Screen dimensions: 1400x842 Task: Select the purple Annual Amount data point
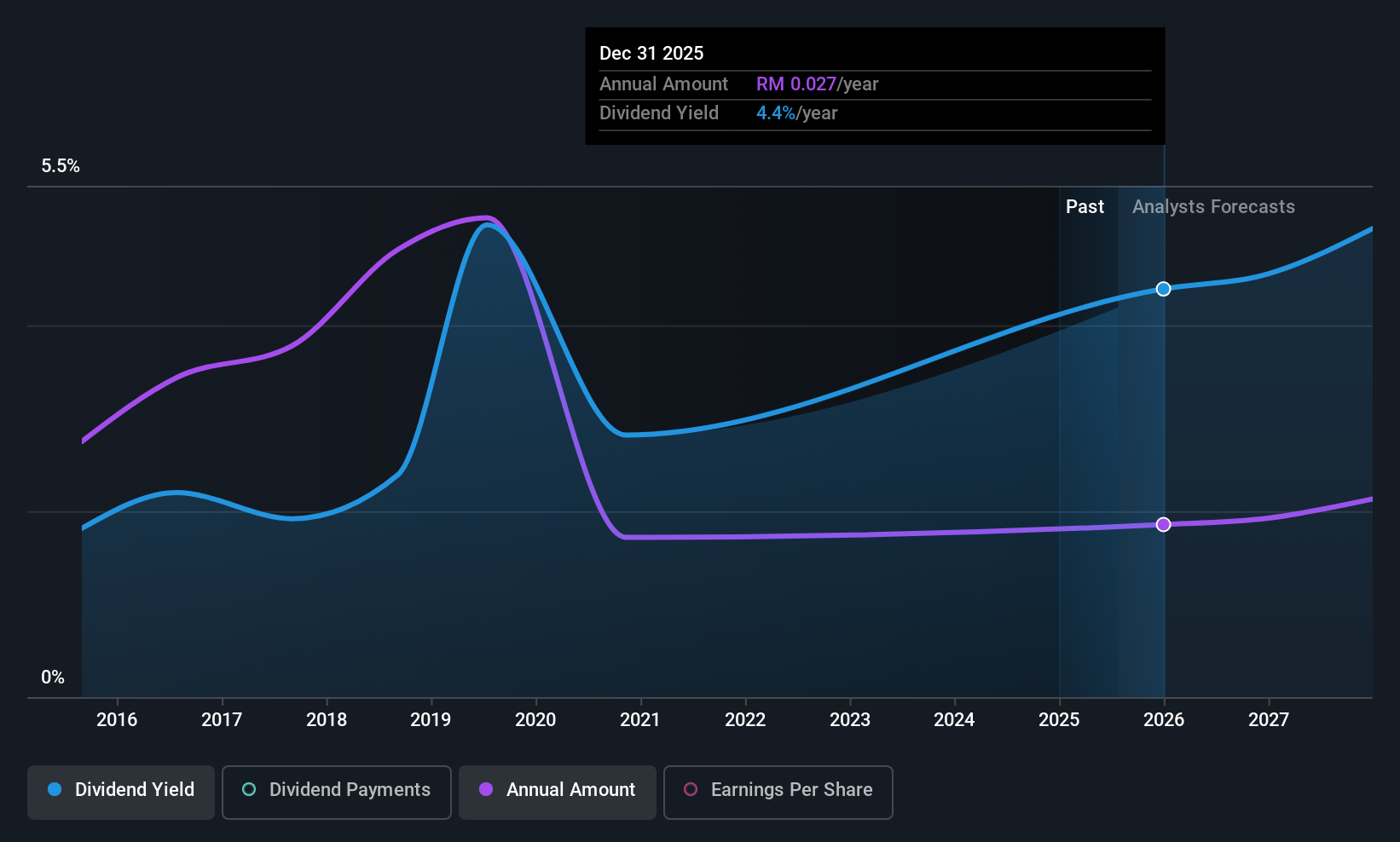click(x=1164, y=524)
